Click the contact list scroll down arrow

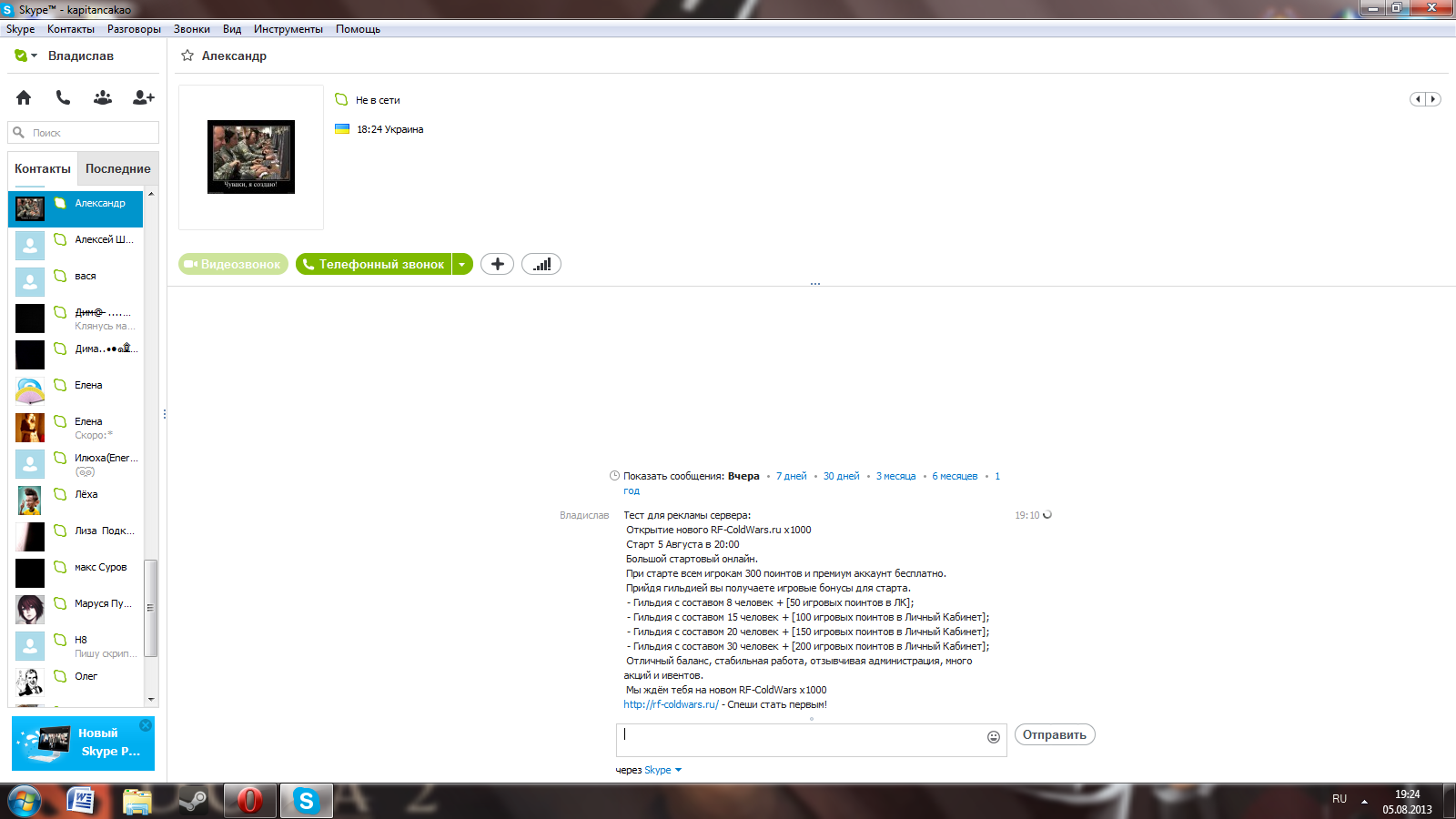point(151,700)
